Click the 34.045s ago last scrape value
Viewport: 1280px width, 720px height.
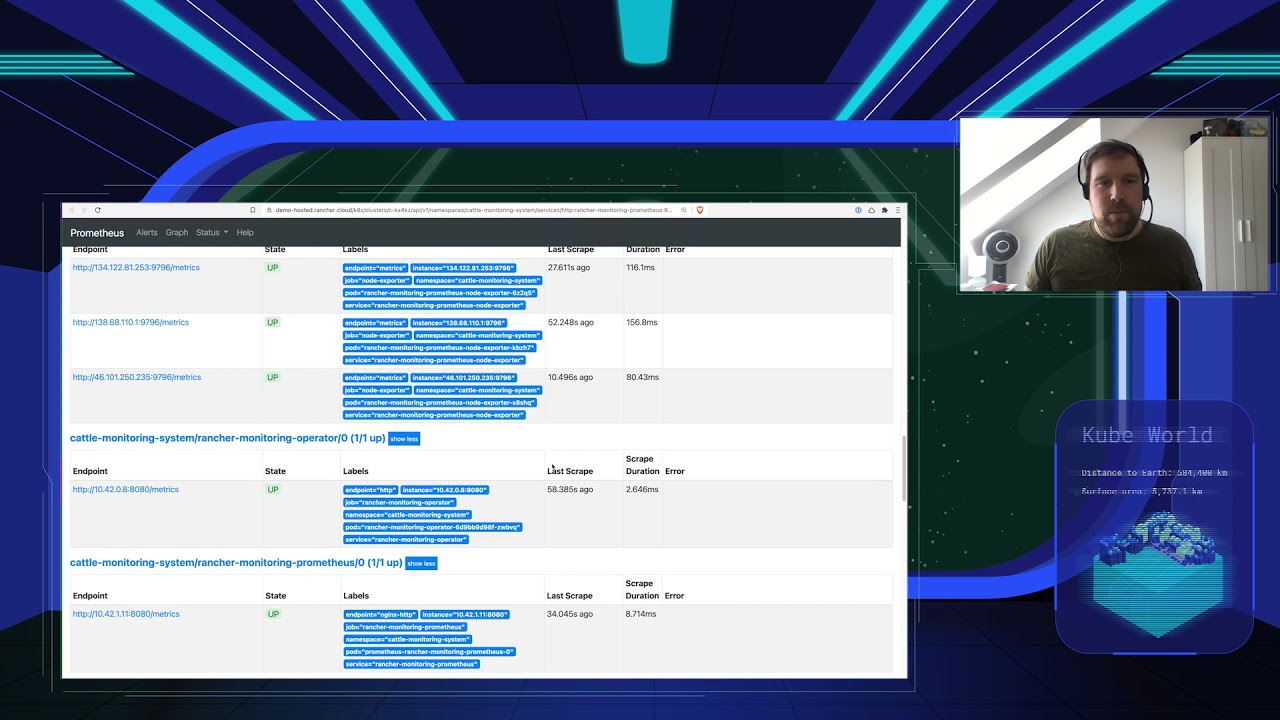coord(570,614)
